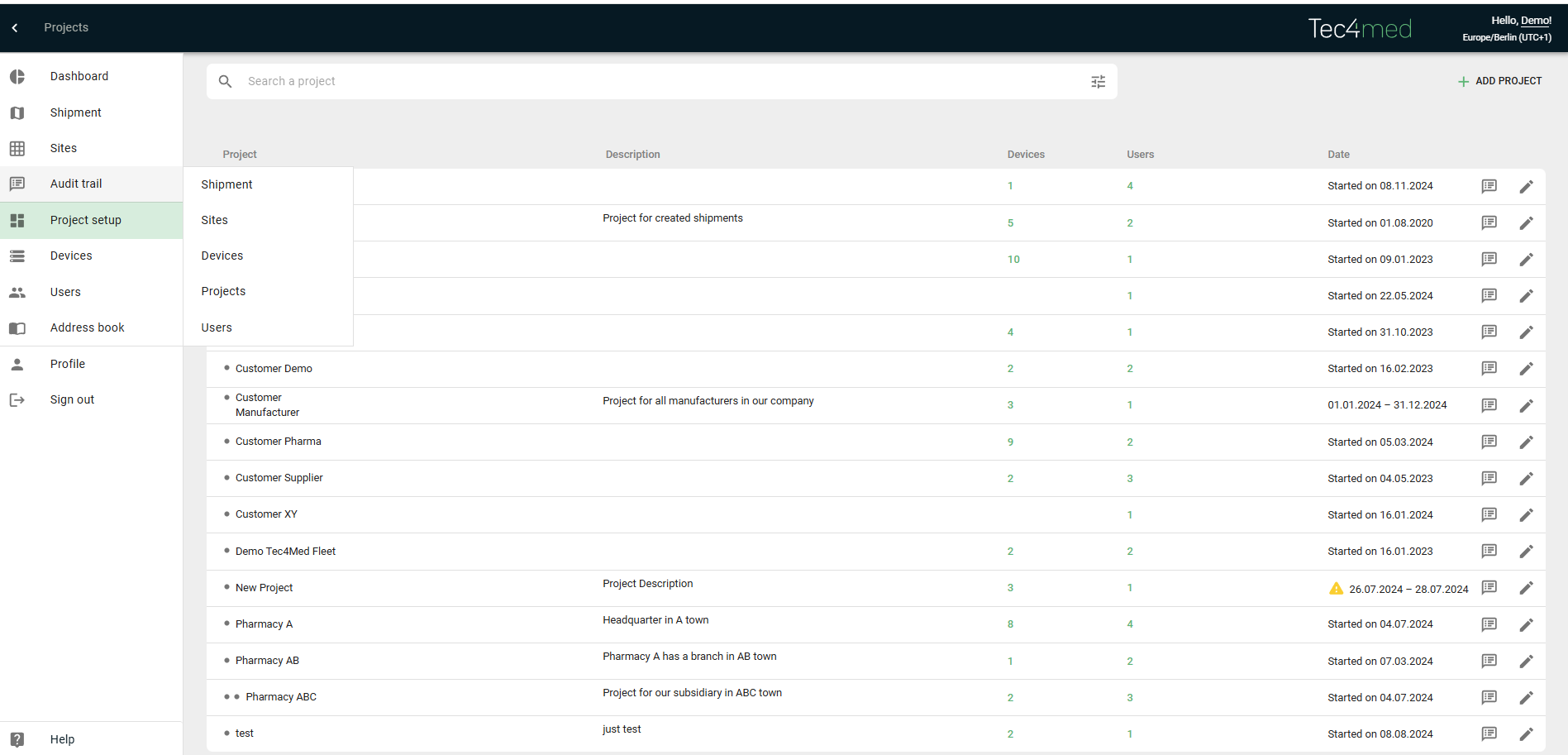Click the edit pencil for Pharmacy A
This screenshot has width=1568, height=755.
1526,625
